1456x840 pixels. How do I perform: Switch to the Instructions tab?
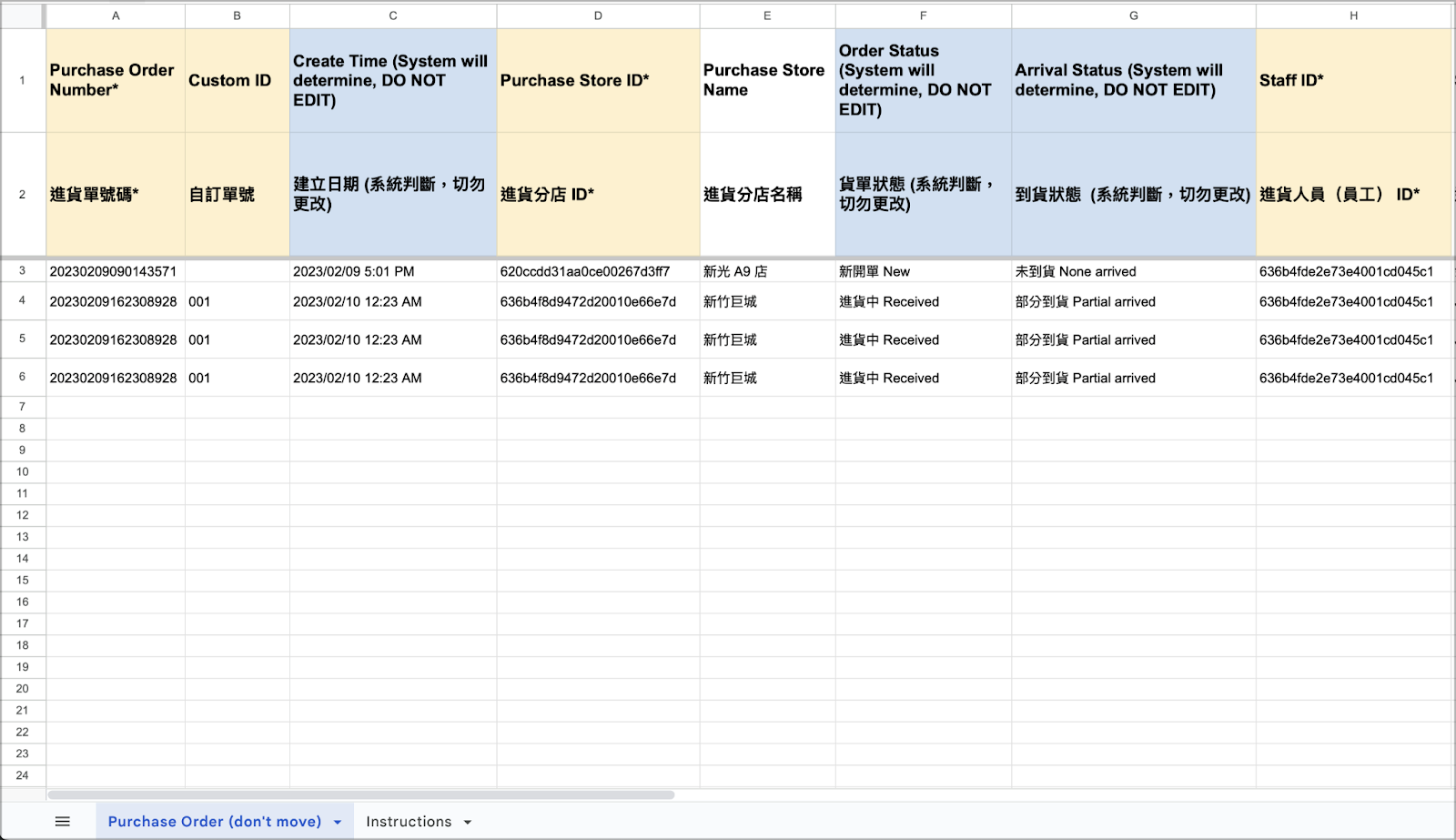coord(409,821)
